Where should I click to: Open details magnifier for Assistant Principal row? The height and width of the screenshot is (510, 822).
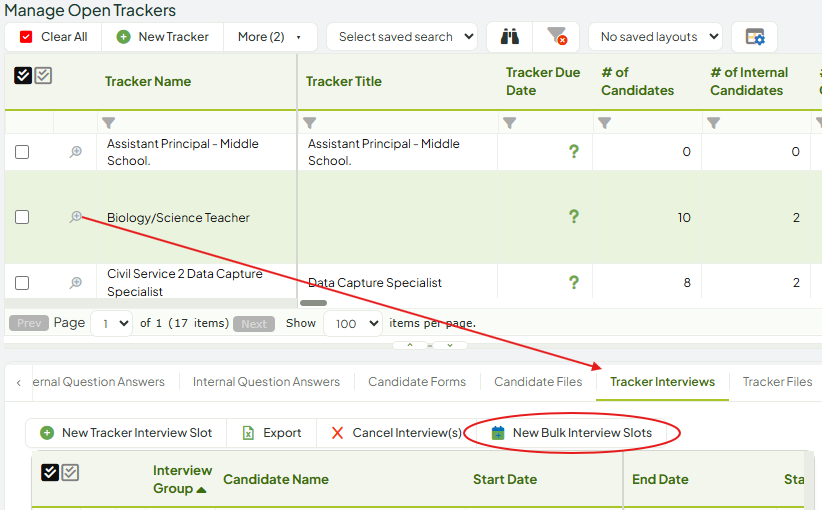pyautogui.click(x=75, y=151)
